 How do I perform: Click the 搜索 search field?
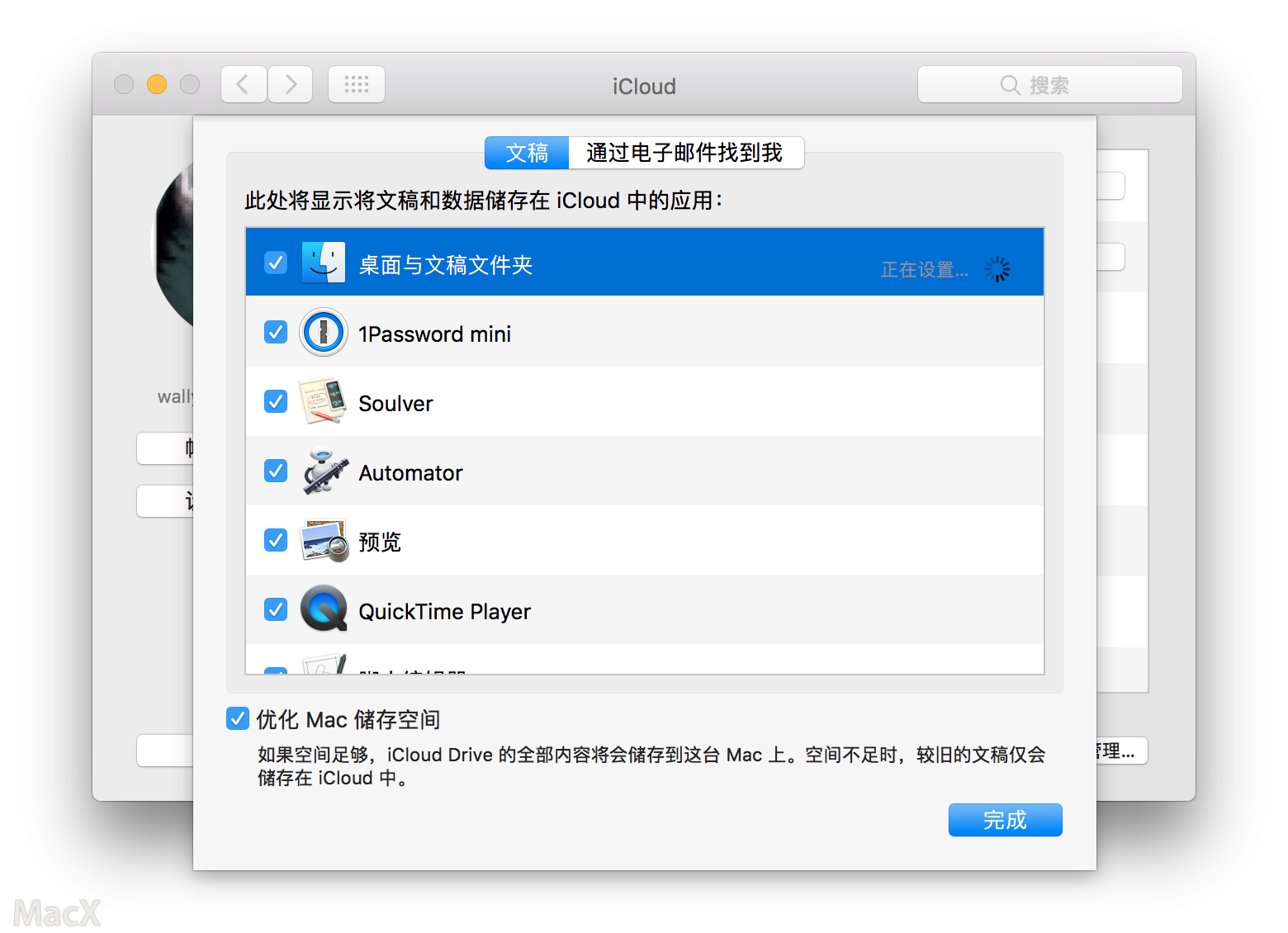[x=1049, y=84]
